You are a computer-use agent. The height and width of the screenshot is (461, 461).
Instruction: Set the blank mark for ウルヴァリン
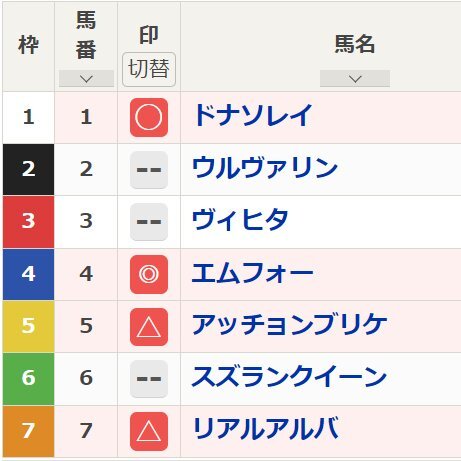[x=149, y=170]
